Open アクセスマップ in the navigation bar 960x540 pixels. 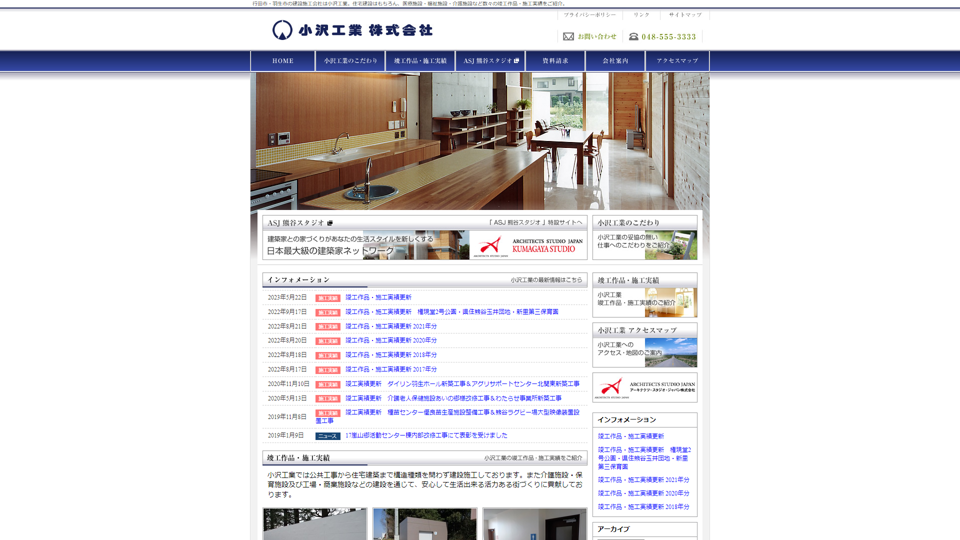(x=677, y=61)
